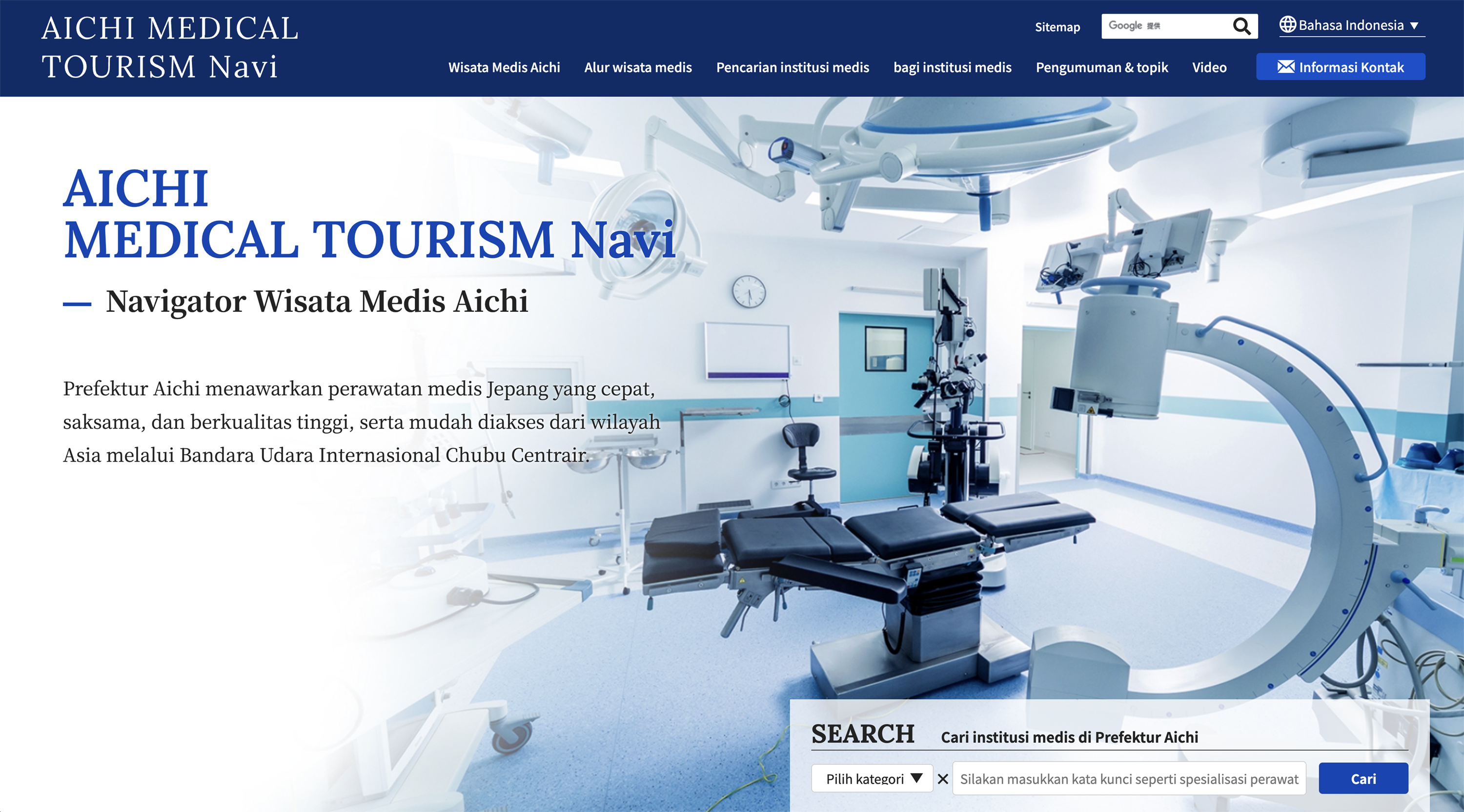Click the Sitemap link
Screen dimensions: 1464x812
tap(1057, 27)
